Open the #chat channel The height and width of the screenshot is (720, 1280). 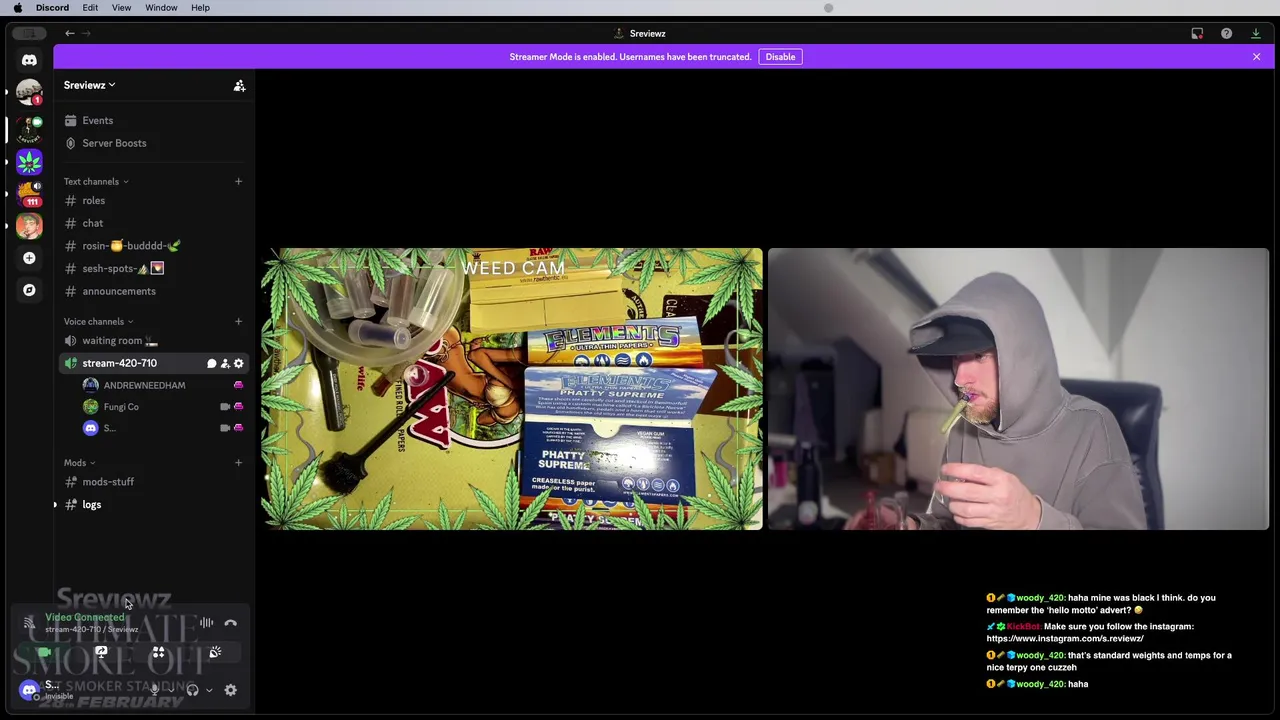93,223
